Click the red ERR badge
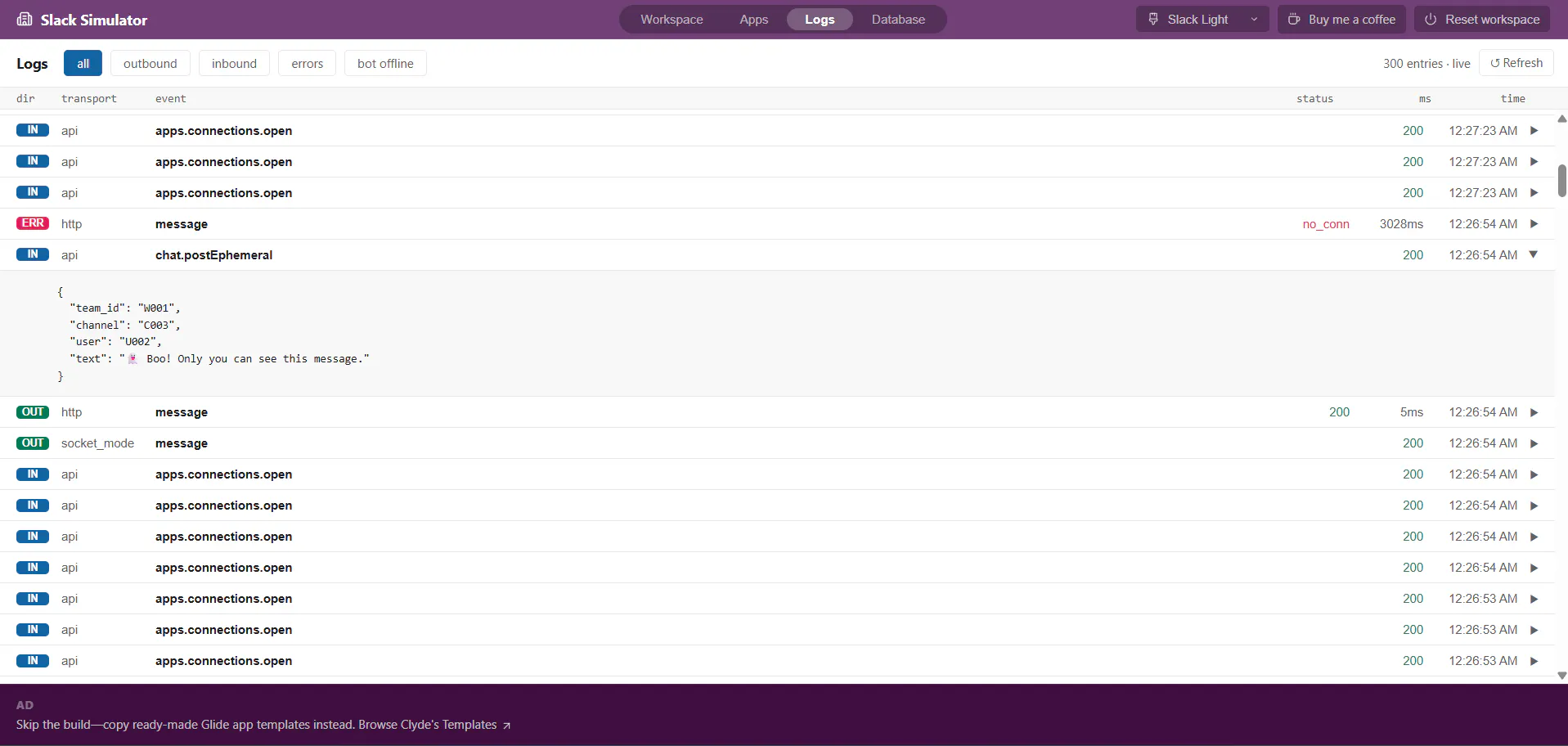Screen dimensions: 1568x746 click(33, 223)
